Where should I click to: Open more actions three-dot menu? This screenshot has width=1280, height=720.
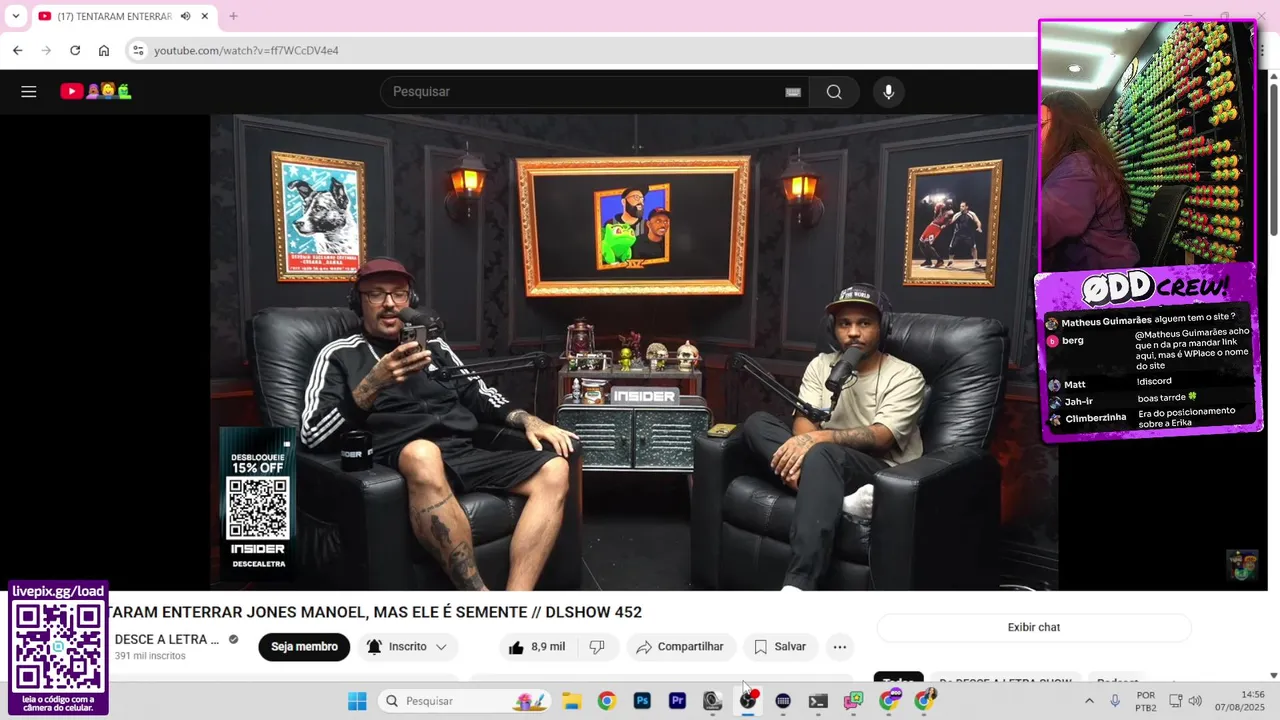840,647
